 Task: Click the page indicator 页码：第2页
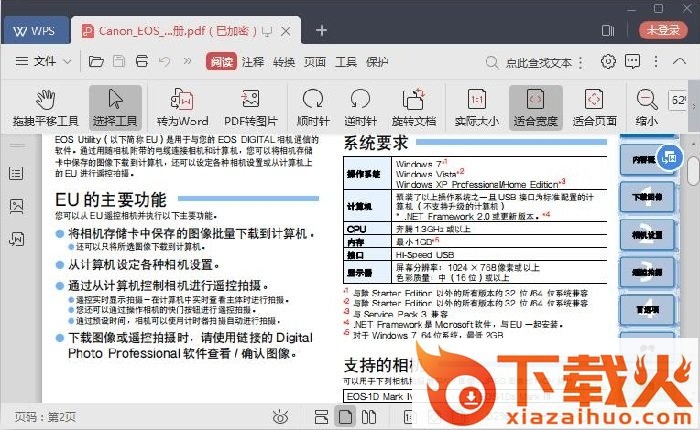(45, 417)
